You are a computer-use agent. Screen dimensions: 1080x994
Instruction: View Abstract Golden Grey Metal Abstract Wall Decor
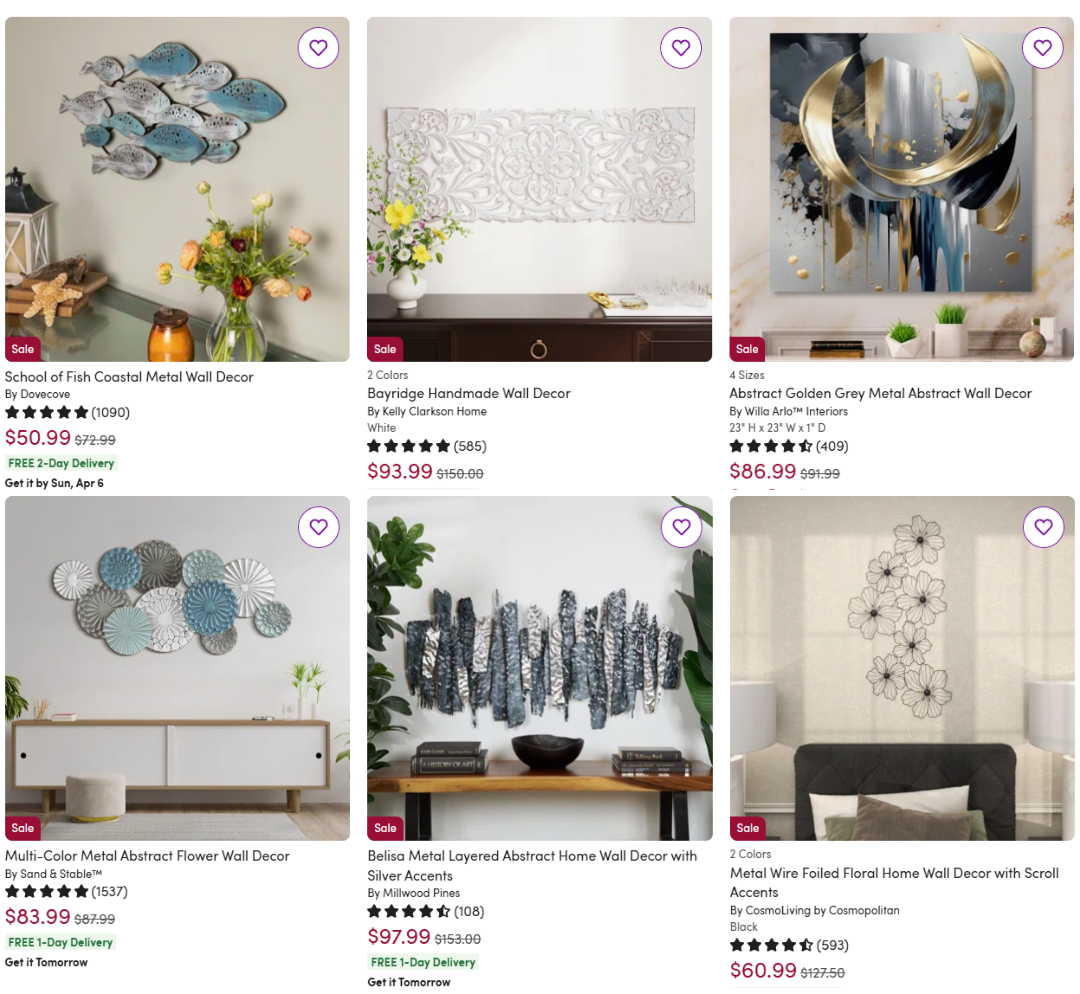pos(880,393)
